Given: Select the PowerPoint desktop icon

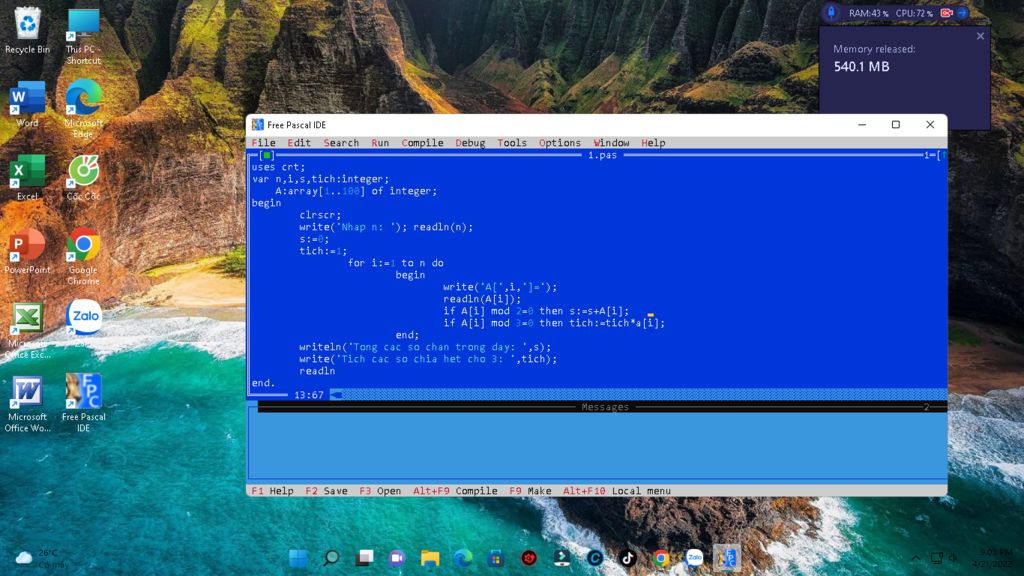Looking at the screenshot, I should tap(27, 251).
